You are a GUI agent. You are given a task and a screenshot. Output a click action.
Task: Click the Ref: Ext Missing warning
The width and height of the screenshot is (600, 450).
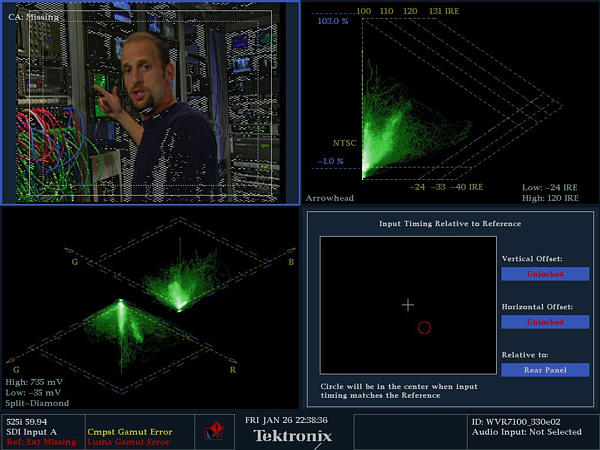pos(39,441)
